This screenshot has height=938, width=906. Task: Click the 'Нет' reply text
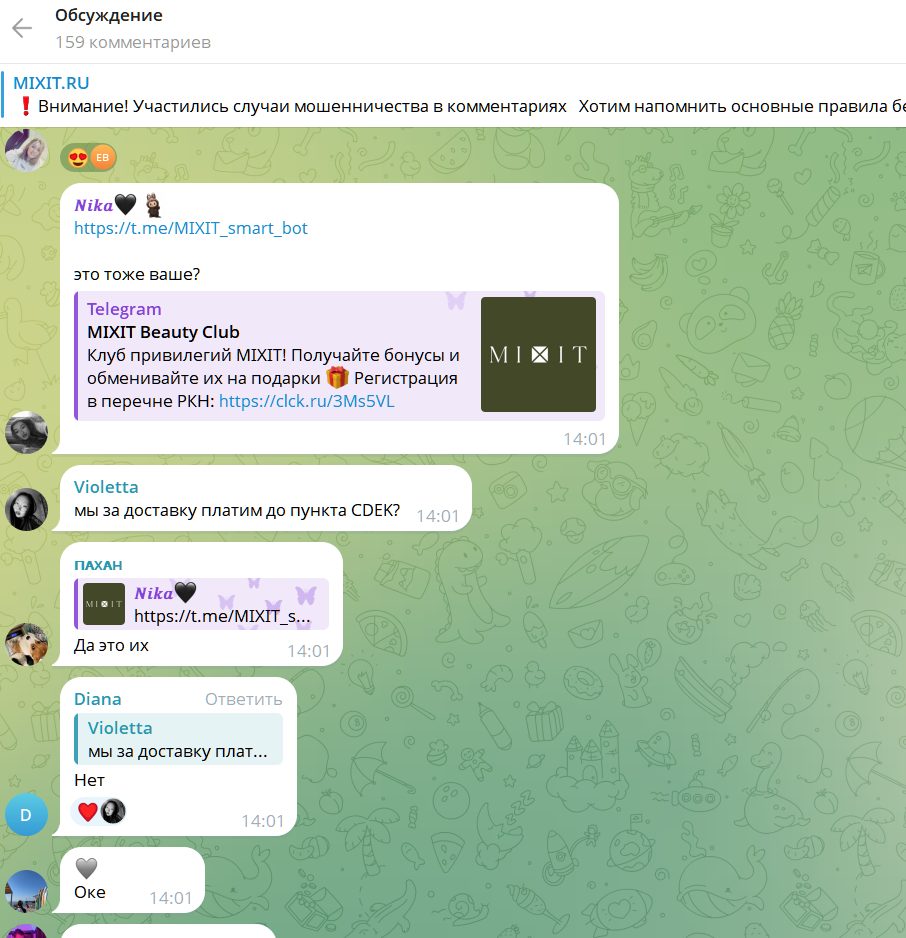point(89,780)
